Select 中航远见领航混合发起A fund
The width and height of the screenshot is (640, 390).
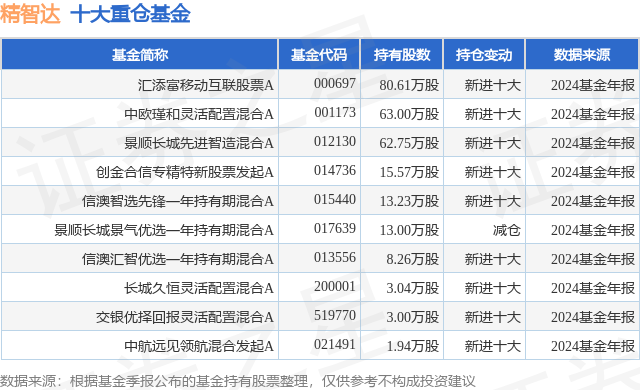point(199,346)
